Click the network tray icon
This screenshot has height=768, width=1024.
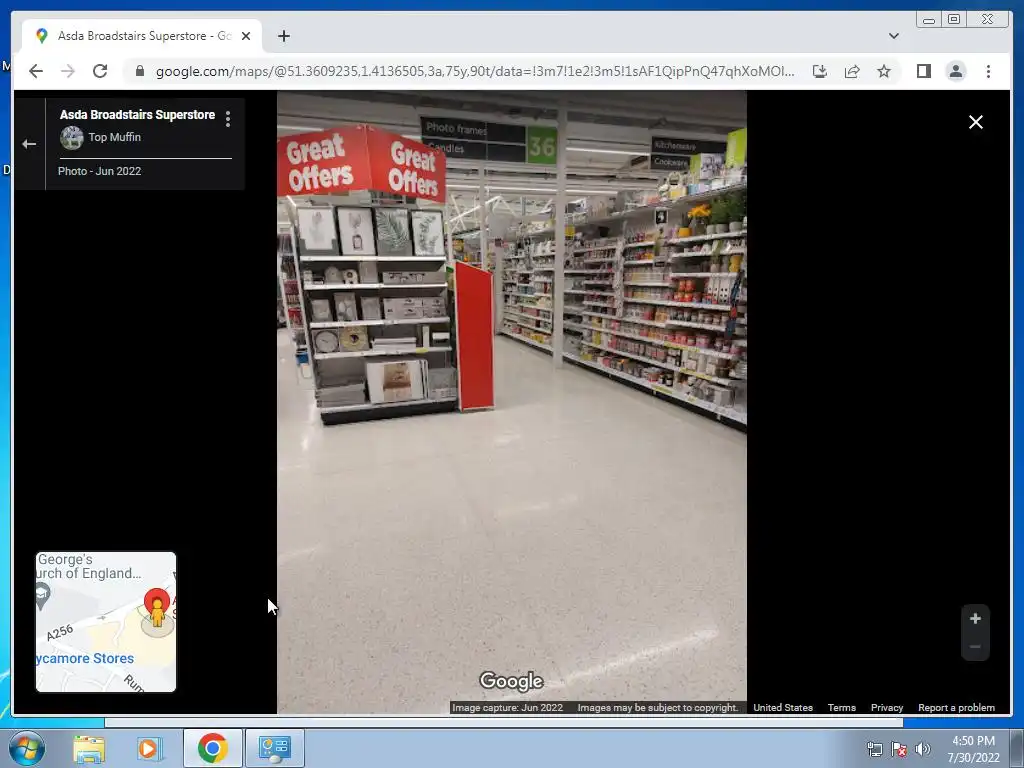pos(874,749)
